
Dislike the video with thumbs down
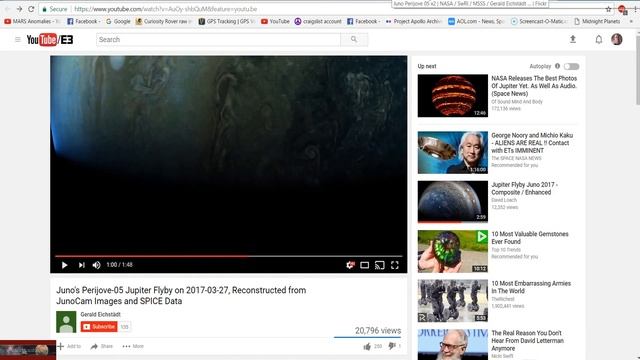coord(392,346)
